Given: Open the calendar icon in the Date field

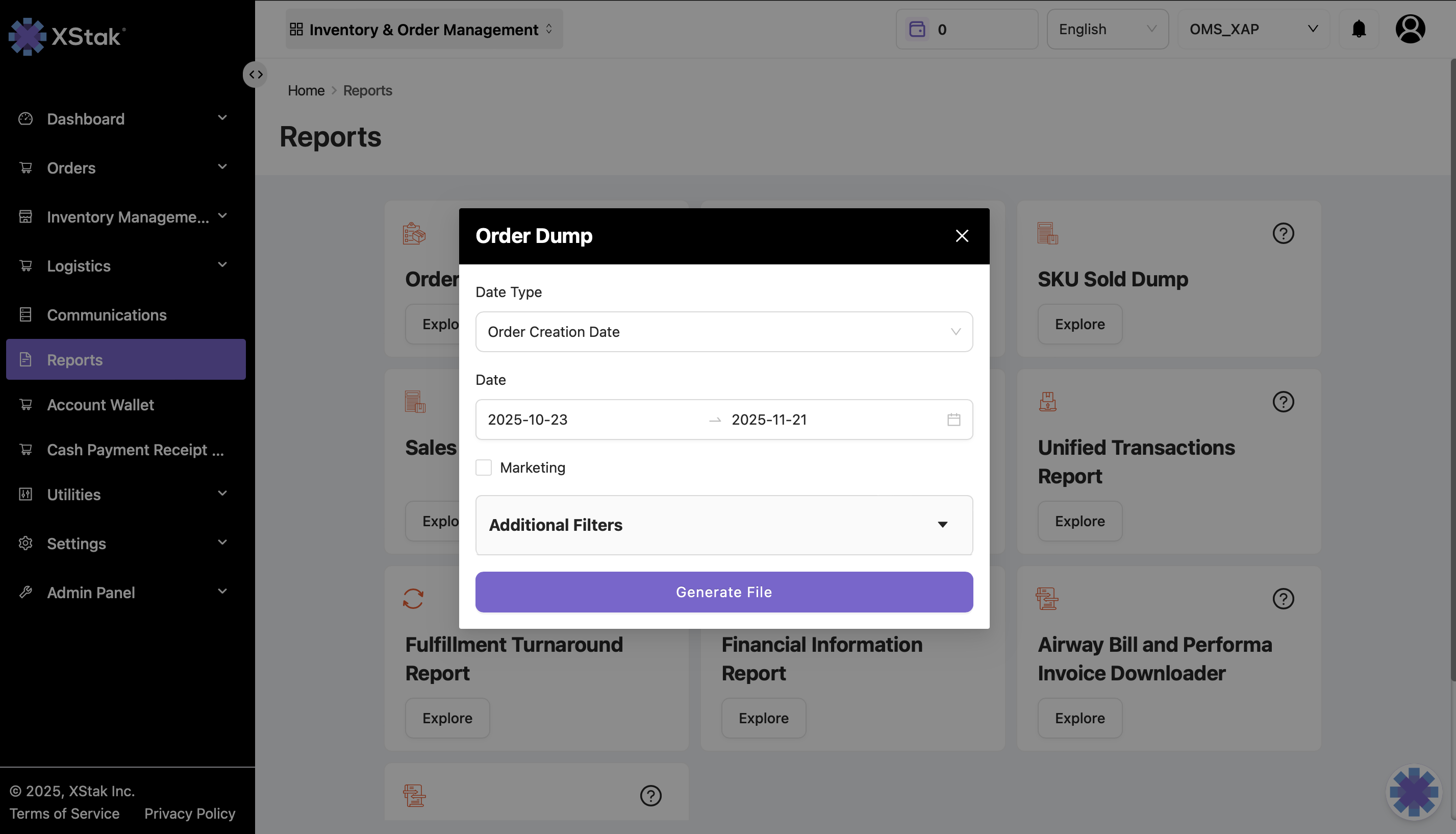Looking at the screenshot, I should coord(953,419).
